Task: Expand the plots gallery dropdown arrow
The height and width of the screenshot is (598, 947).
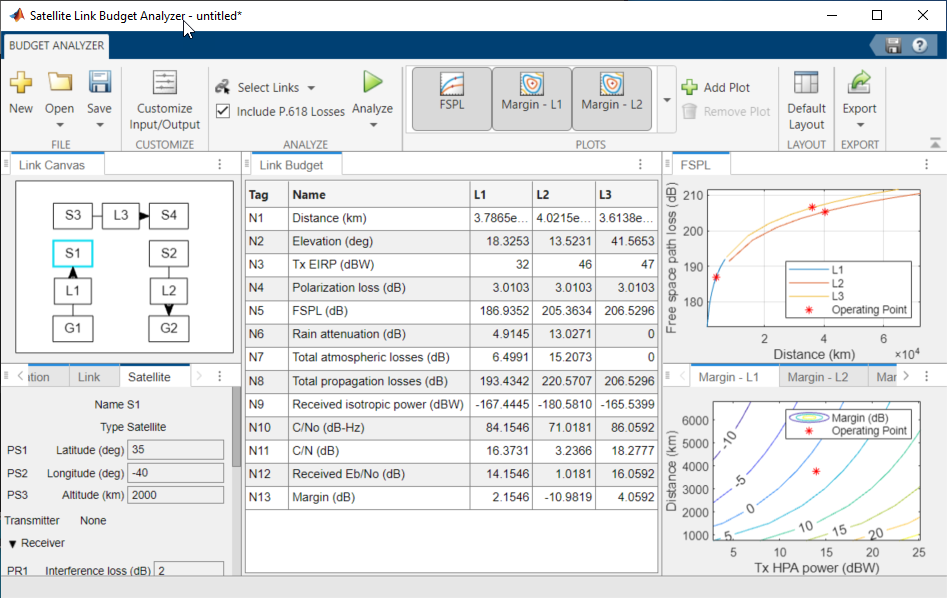Action: click(x=667, y=100)
